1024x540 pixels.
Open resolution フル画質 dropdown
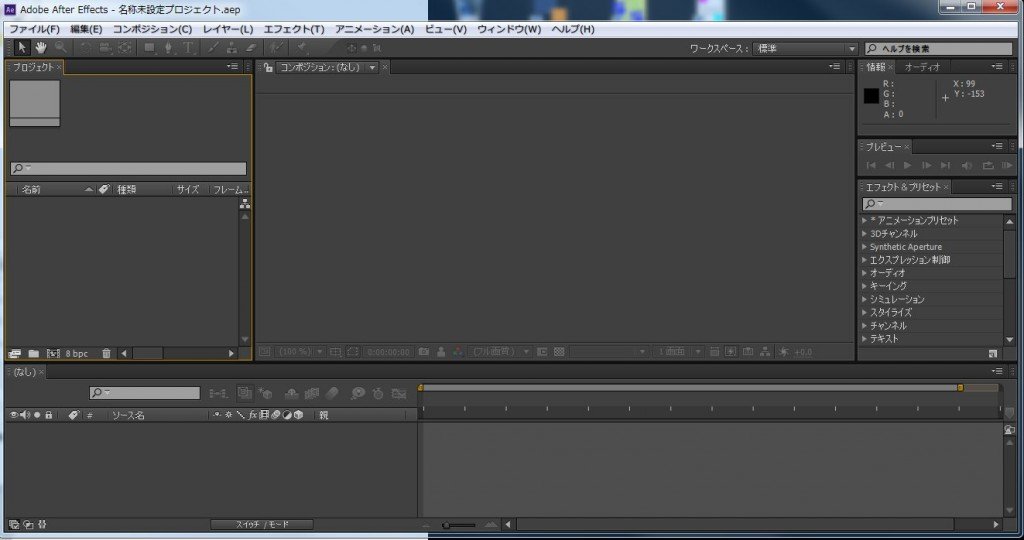pos(500,351)
